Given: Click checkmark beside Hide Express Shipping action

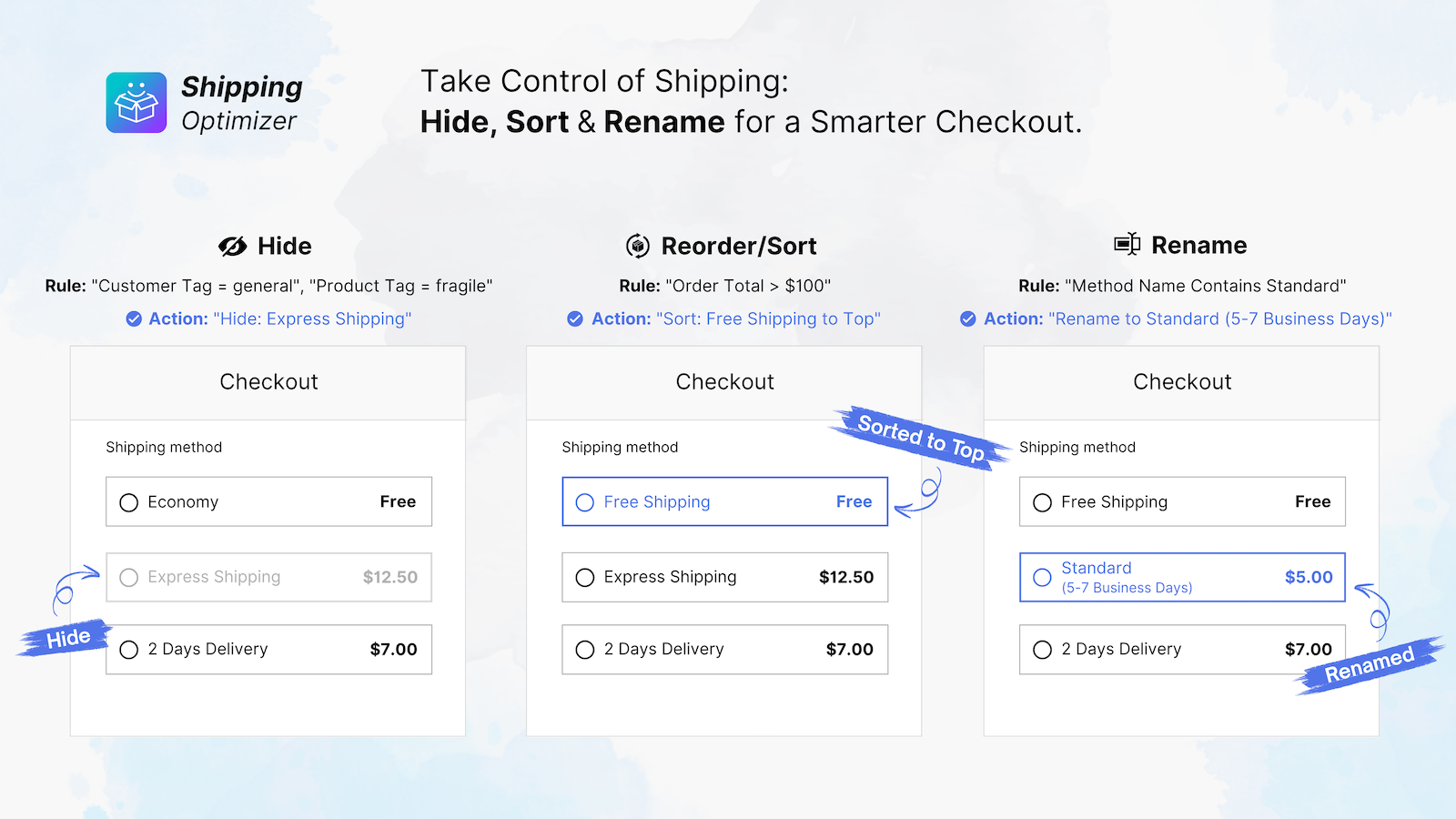Looking at the screenshot, I should point(134,318).
